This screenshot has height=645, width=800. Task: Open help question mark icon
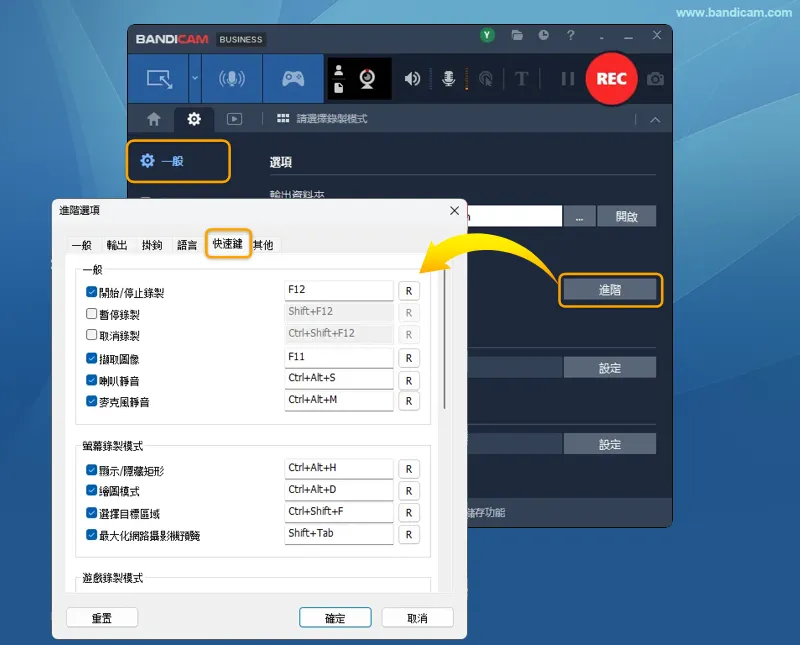pyautogui.click(x=570, y=35)
